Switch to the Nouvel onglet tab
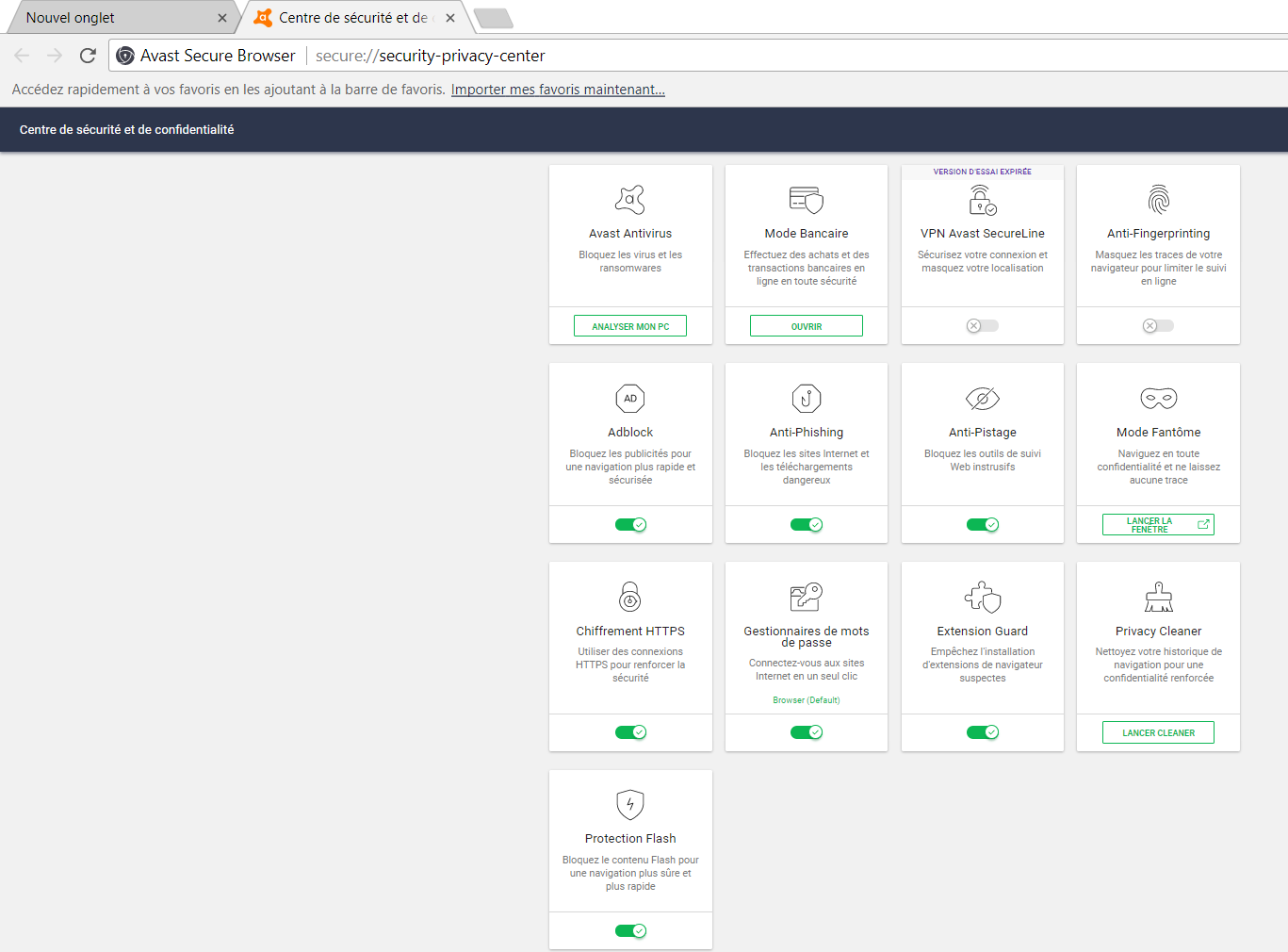The height and width of the screenshot is (952, 1288). pos(113,18)
